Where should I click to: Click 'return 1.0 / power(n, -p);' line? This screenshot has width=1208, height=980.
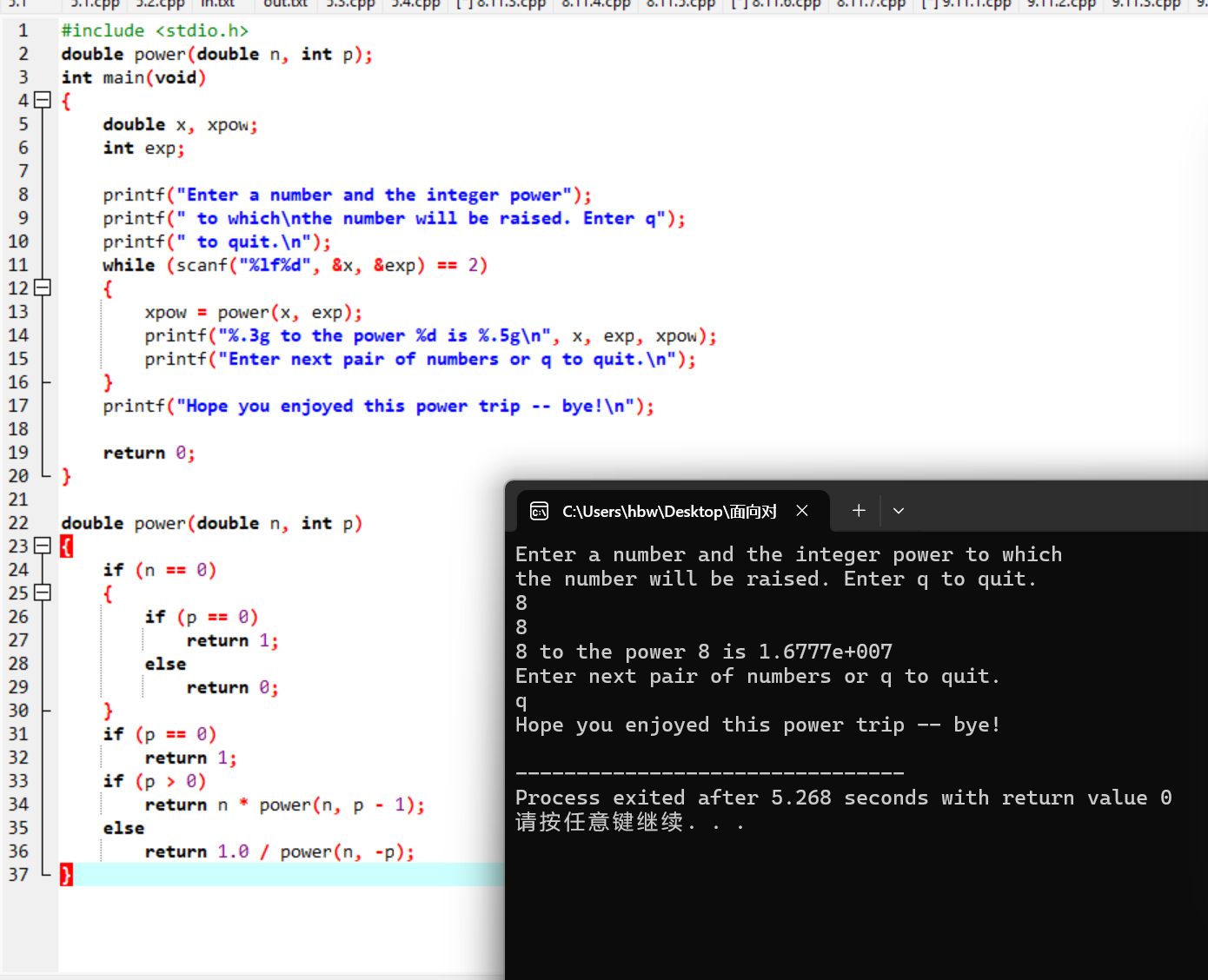pos(279,851)
